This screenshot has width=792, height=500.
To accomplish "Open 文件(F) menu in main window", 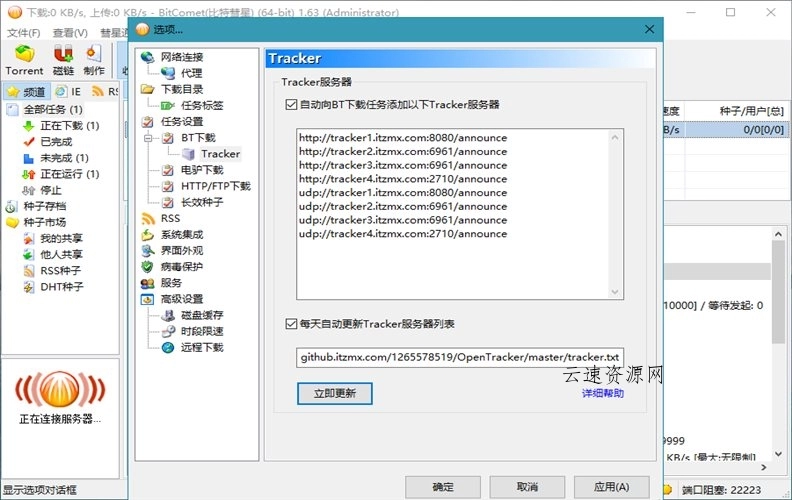I will point(23,33).
